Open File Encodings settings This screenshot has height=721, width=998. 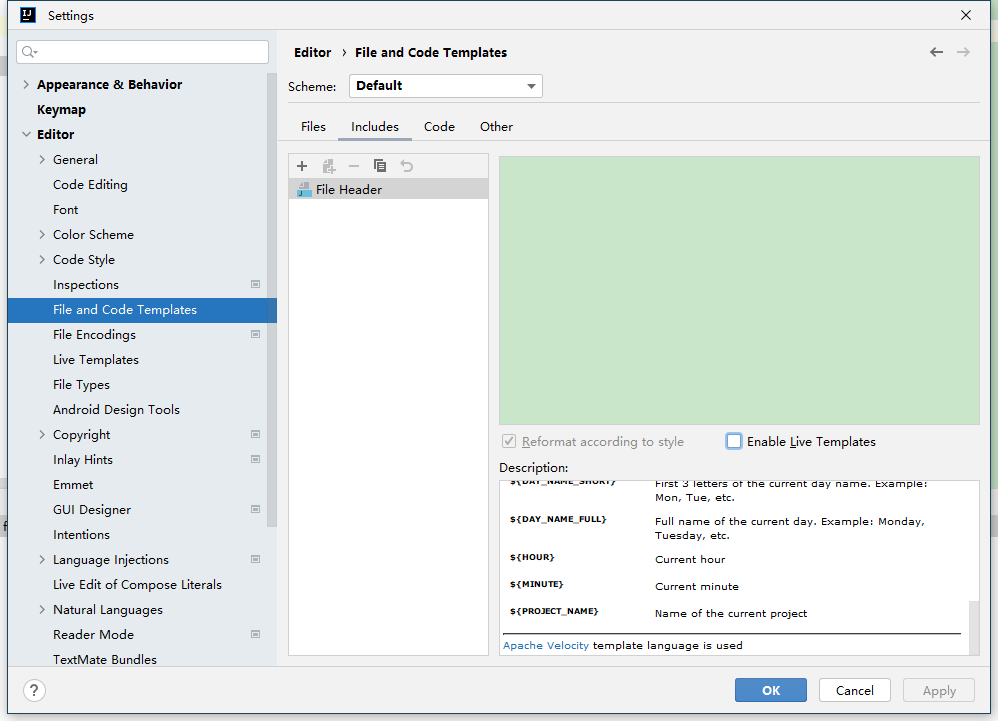pos(94,334)
